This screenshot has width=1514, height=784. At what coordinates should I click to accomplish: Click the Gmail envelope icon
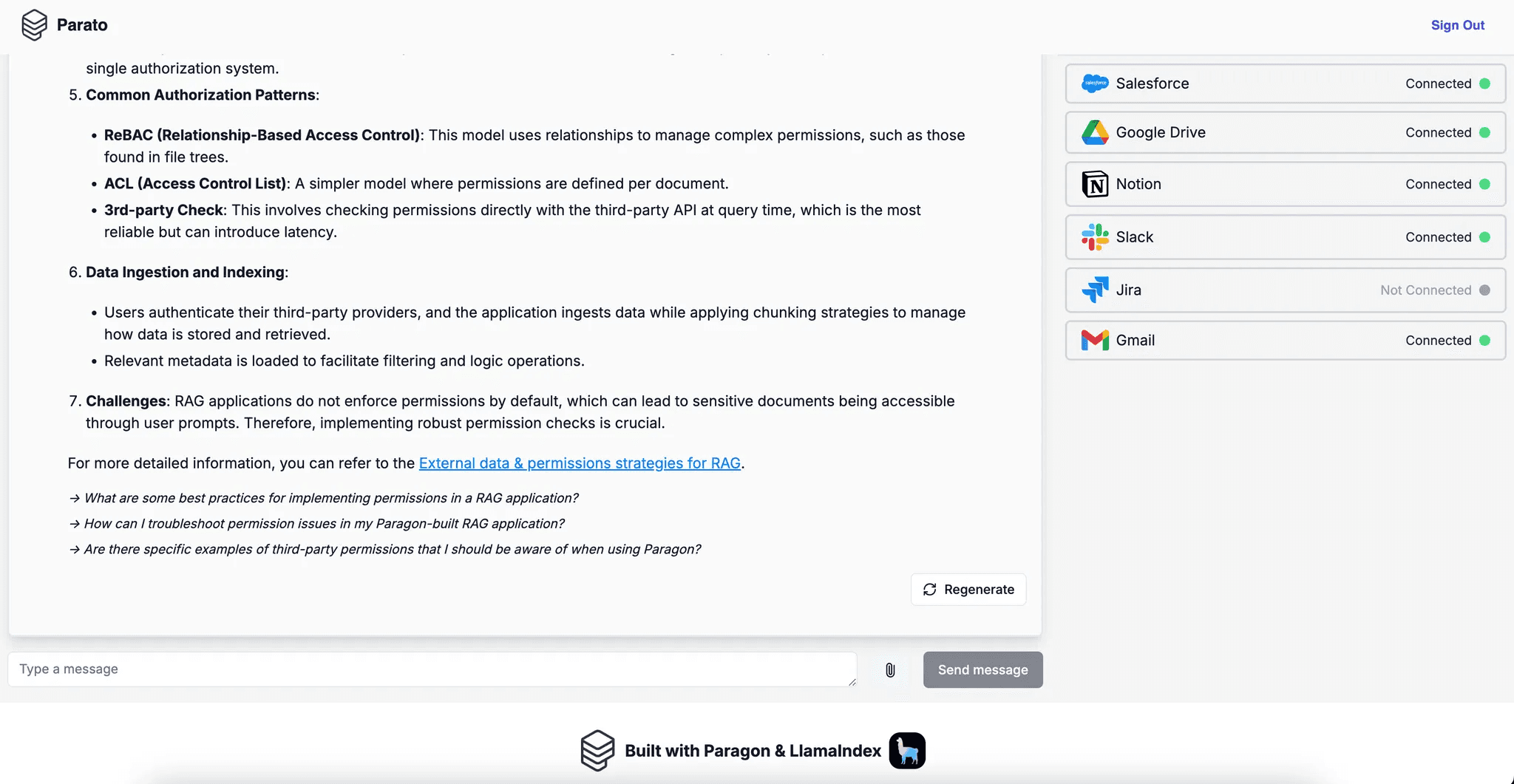tap(1095, 340)
